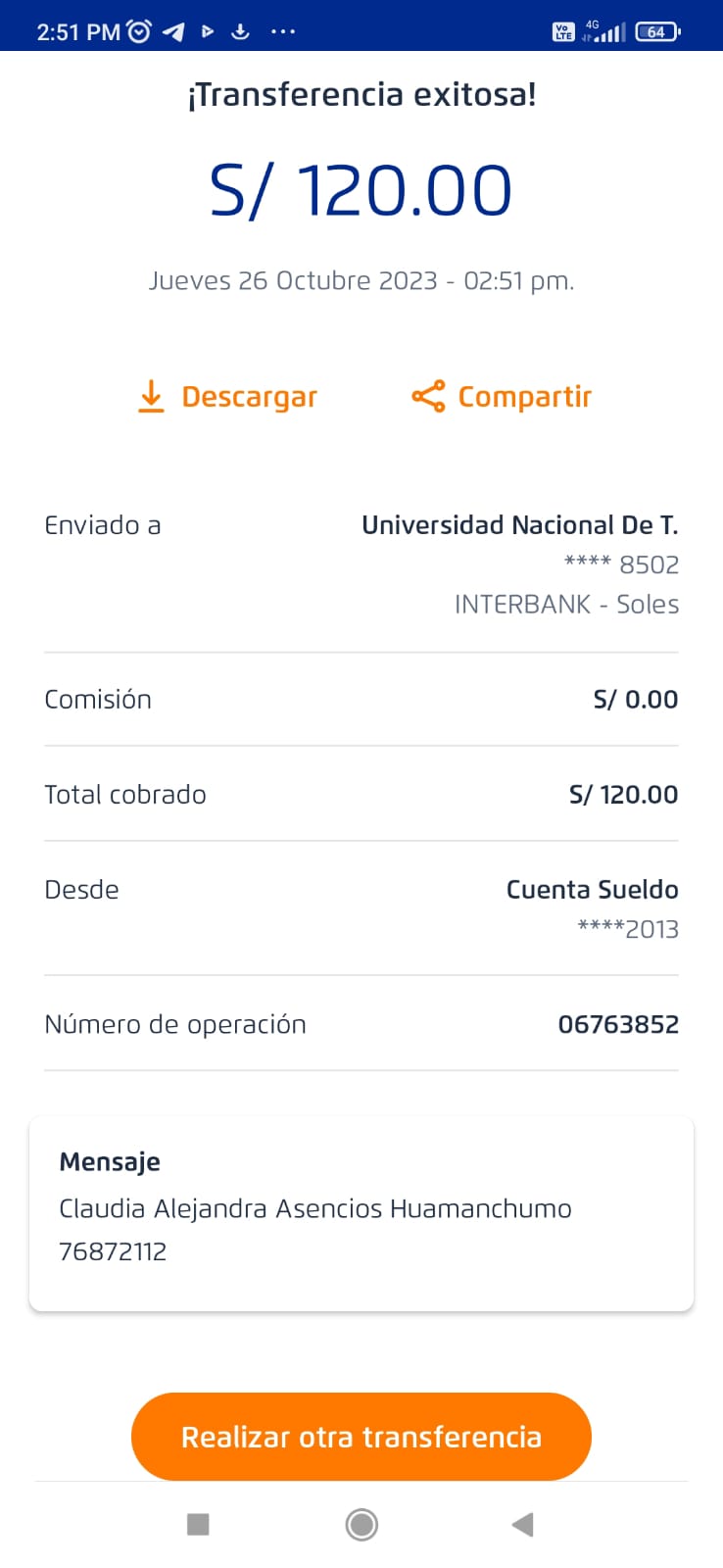Tap the transfer date and time text
This screenshot has width=723, height=1568.
pyautogui.click(x=361, y=281)
